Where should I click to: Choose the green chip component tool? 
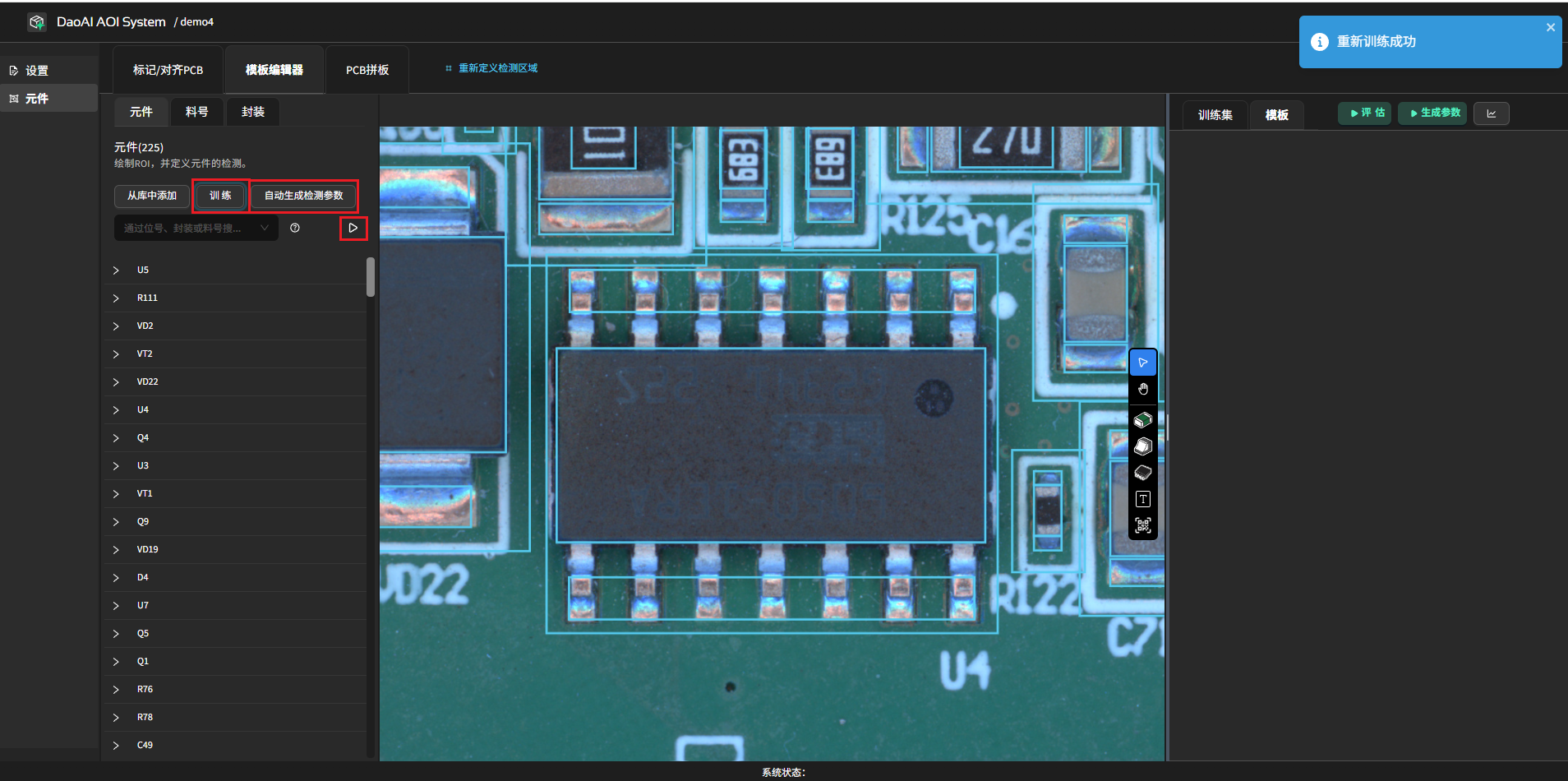coord(1142,420)
